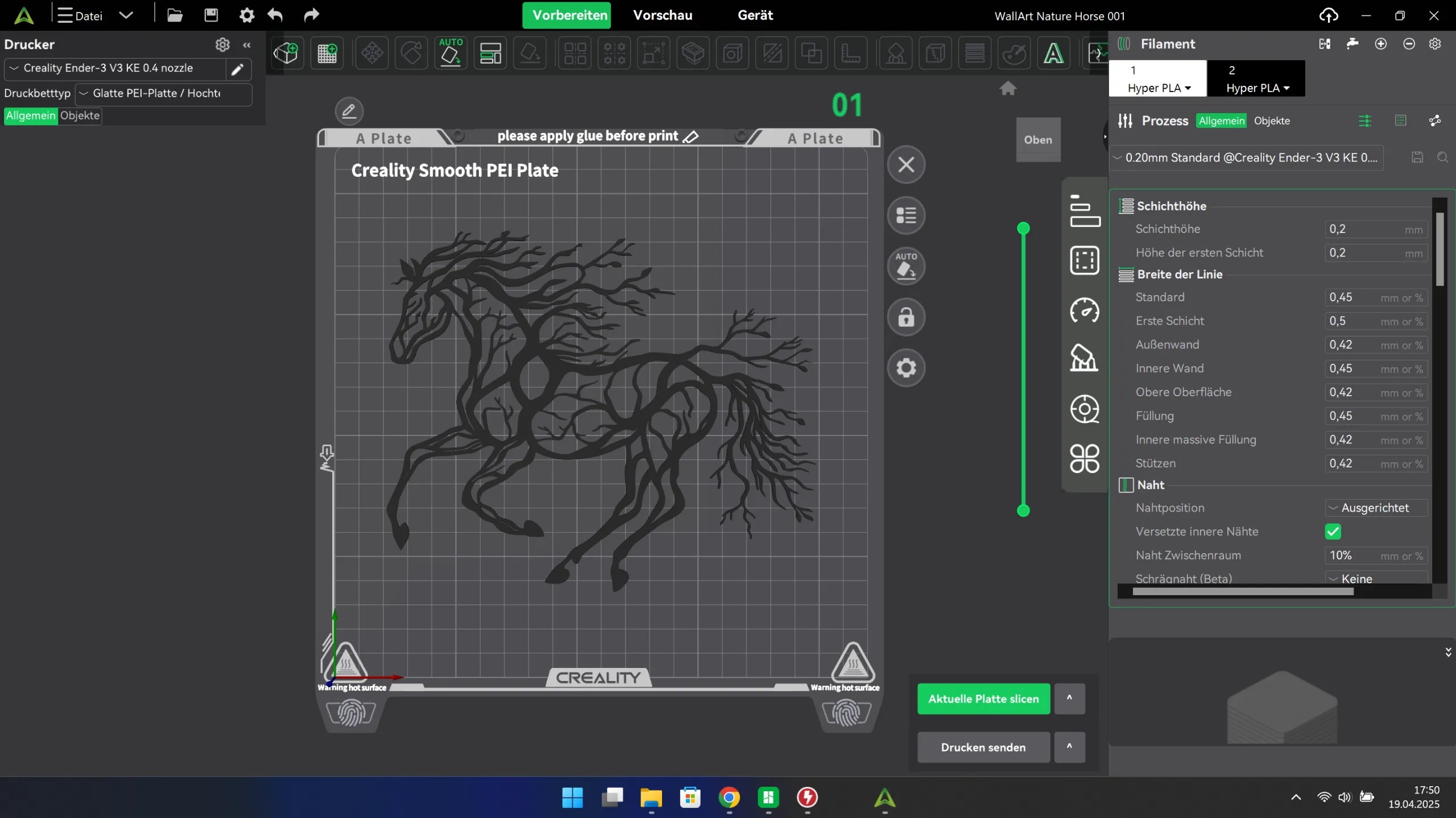
Task: Click the auto orient toolbar icon
Action: point(450,53)
